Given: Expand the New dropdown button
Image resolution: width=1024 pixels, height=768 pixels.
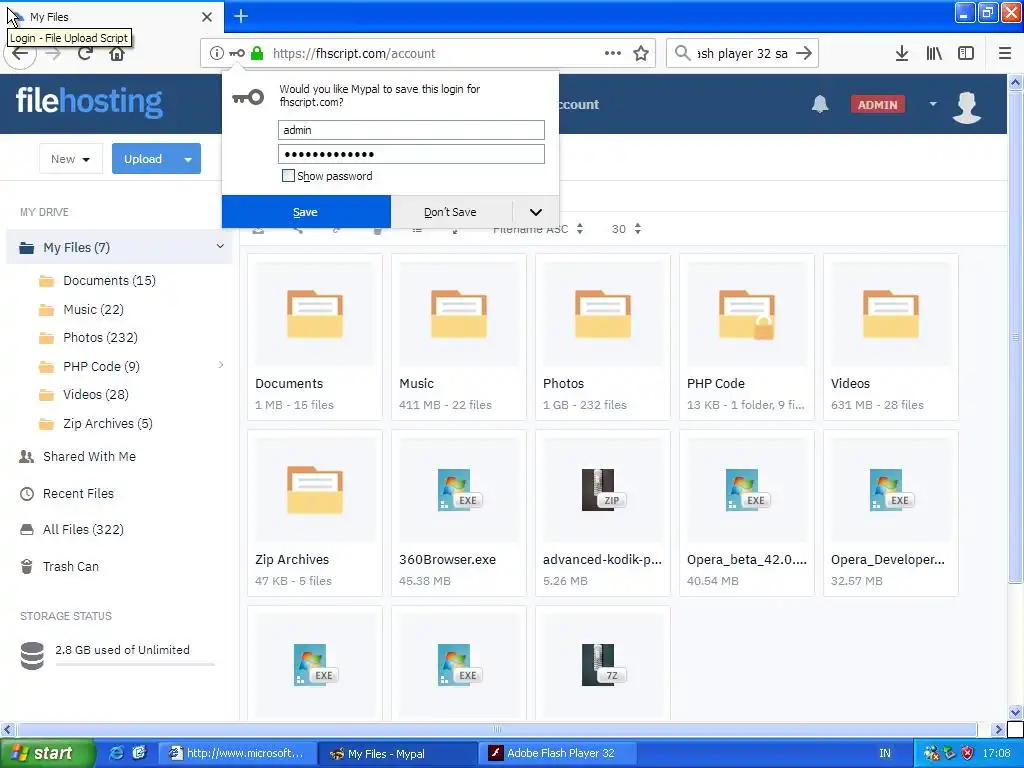Looking at the screenshot, I should [x=71, y=159].
